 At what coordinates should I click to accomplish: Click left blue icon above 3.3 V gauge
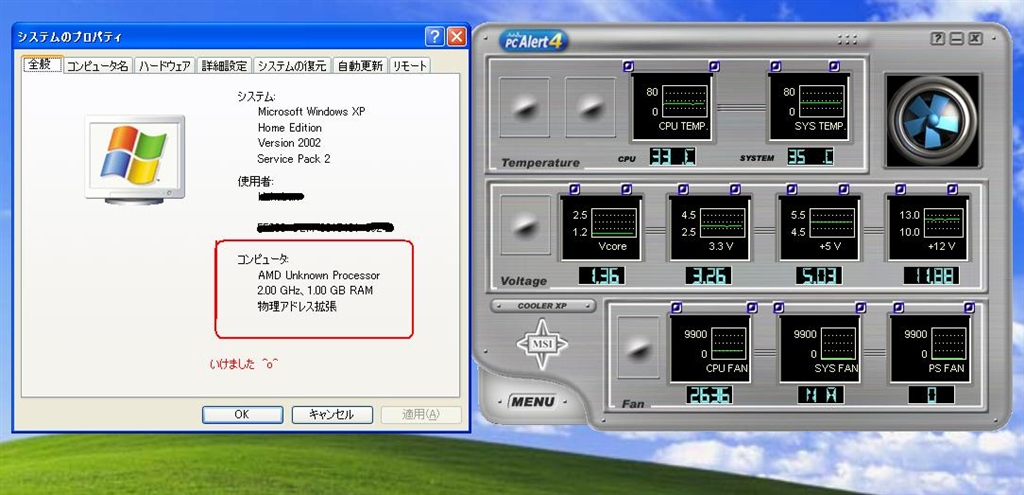coord(682,189)
